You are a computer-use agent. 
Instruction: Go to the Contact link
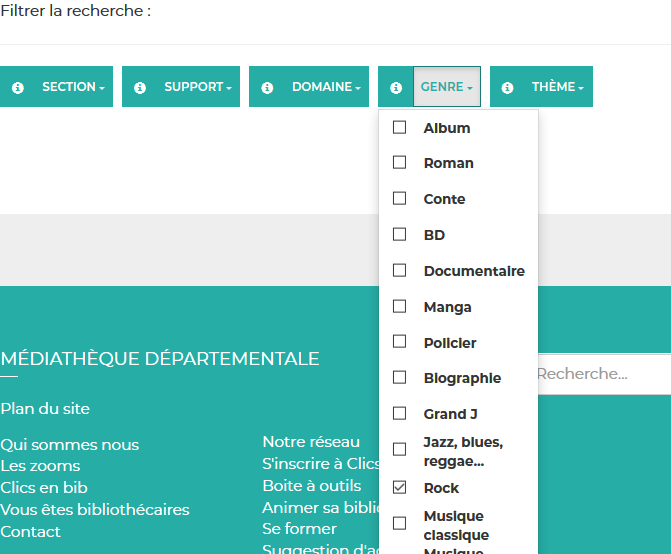tap(30, 532)
